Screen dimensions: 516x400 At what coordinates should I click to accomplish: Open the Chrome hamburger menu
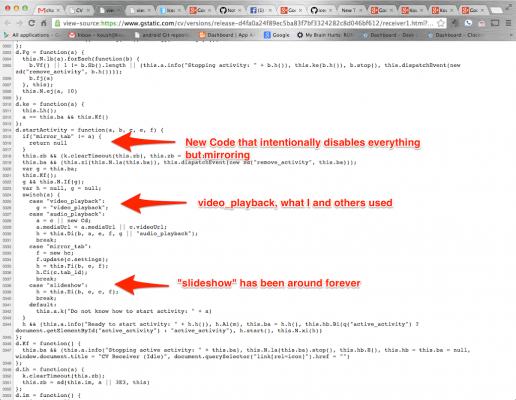508,23
